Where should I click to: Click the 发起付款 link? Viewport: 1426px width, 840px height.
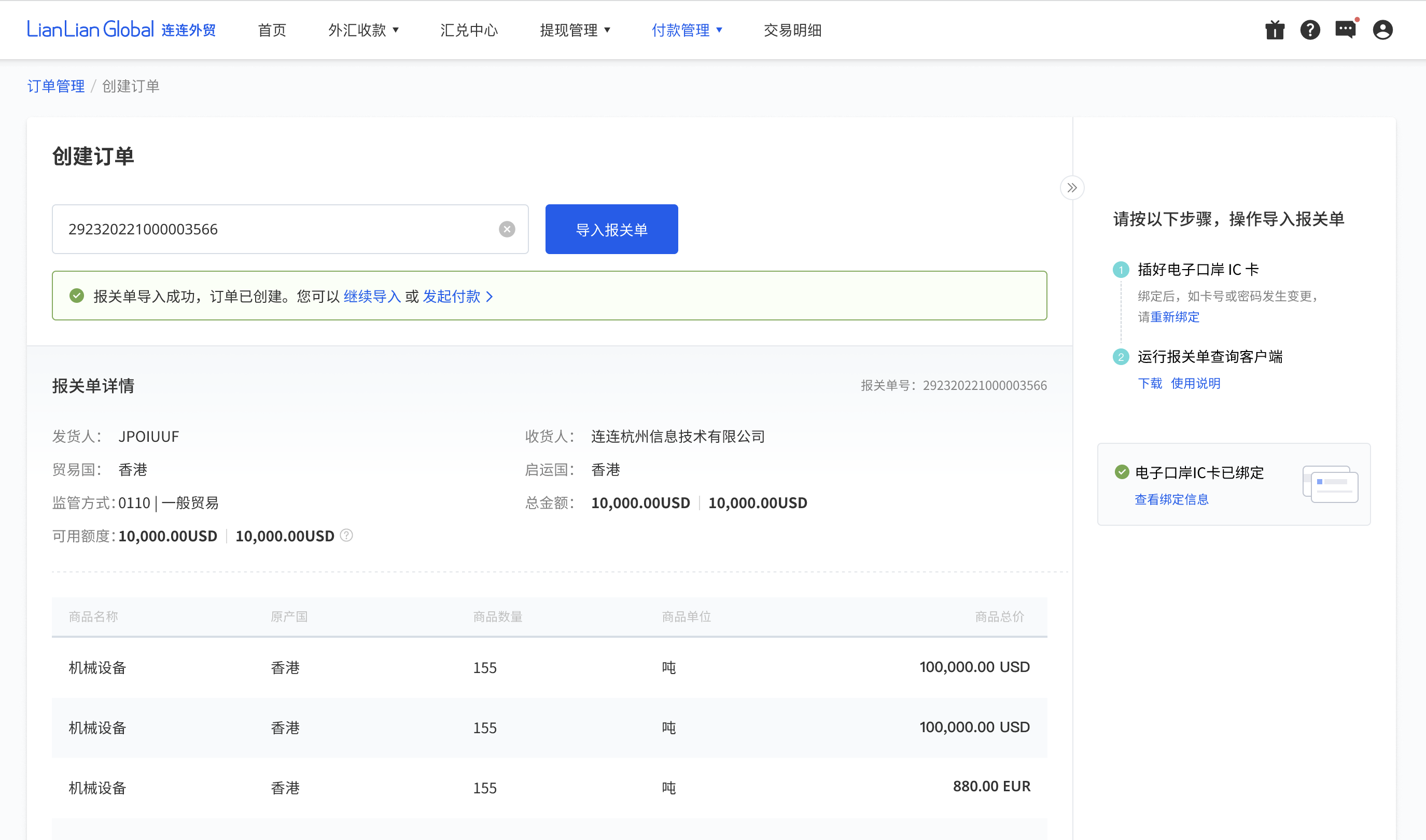457,297
